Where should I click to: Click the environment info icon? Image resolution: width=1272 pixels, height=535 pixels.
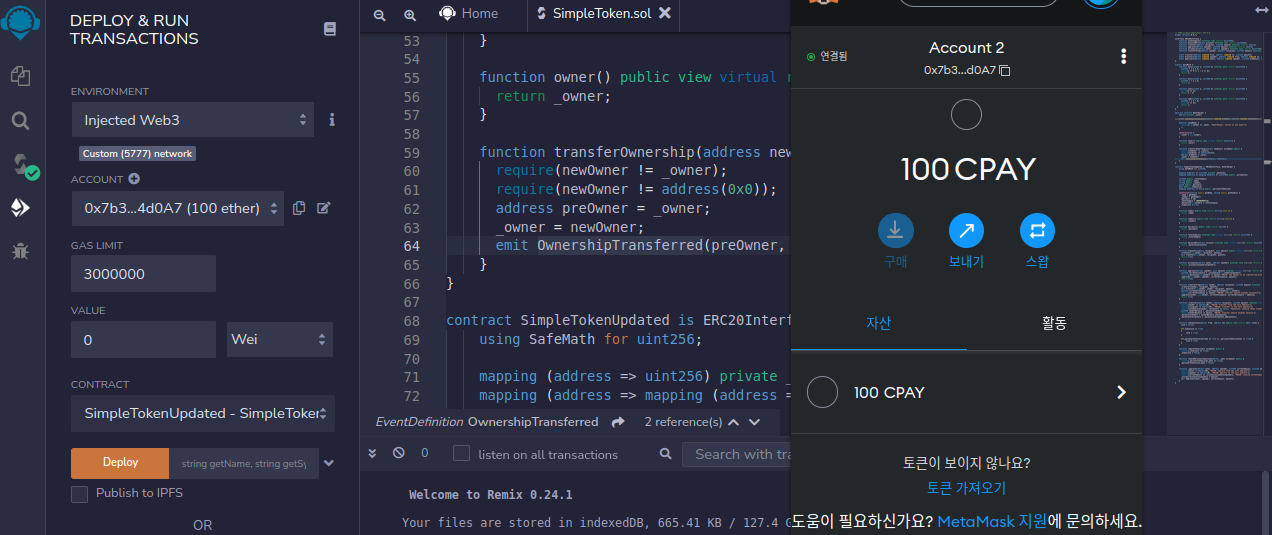[x=332, y=119]
